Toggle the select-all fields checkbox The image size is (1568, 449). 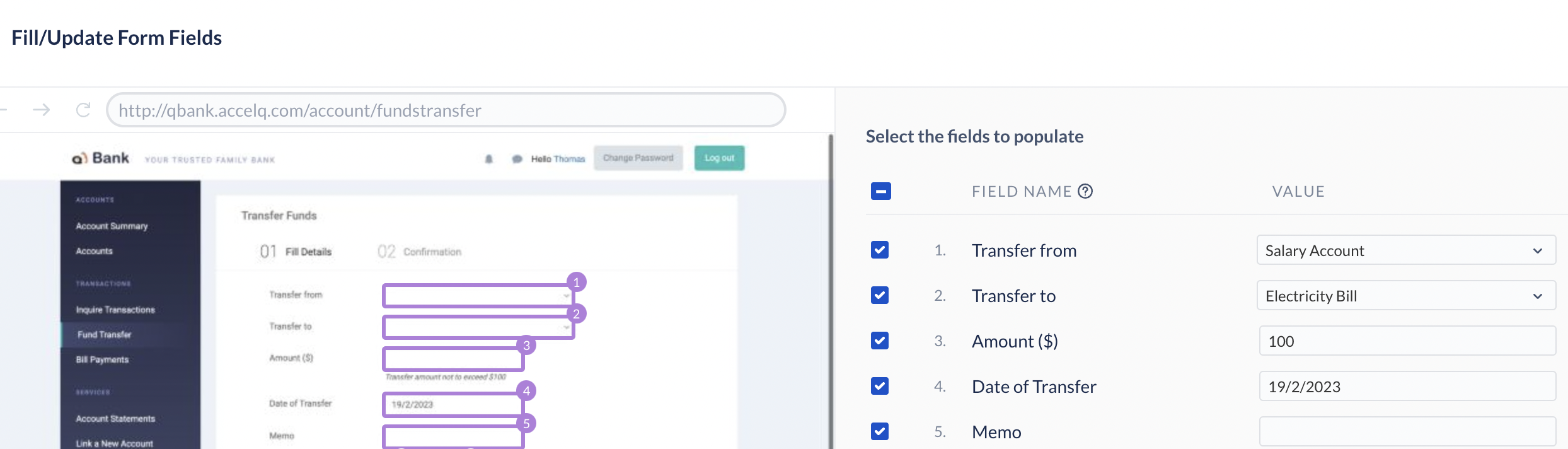click(880, 191)
